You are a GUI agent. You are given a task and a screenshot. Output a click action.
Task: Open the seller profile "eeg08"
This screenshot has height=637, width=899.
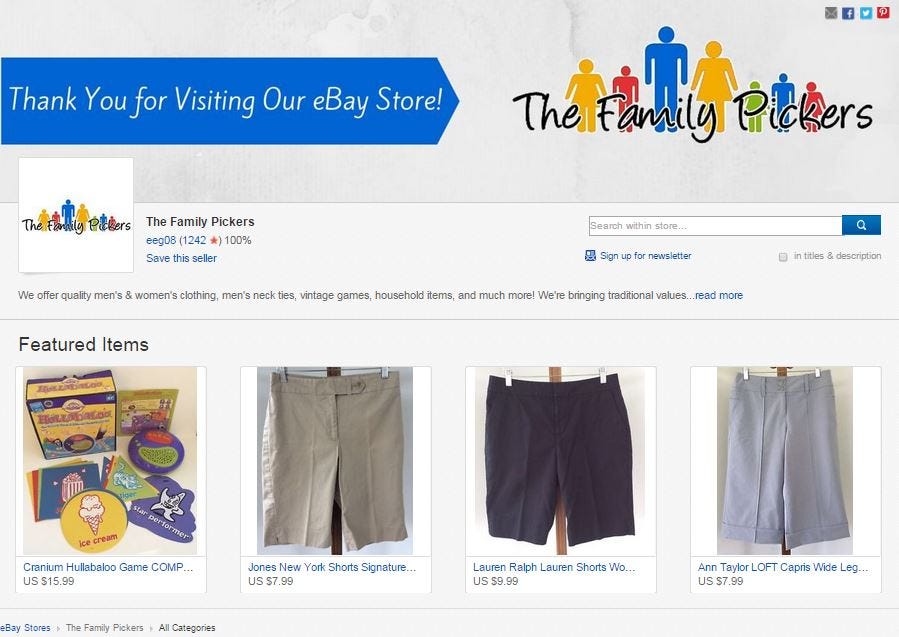[x=160, y=240]
